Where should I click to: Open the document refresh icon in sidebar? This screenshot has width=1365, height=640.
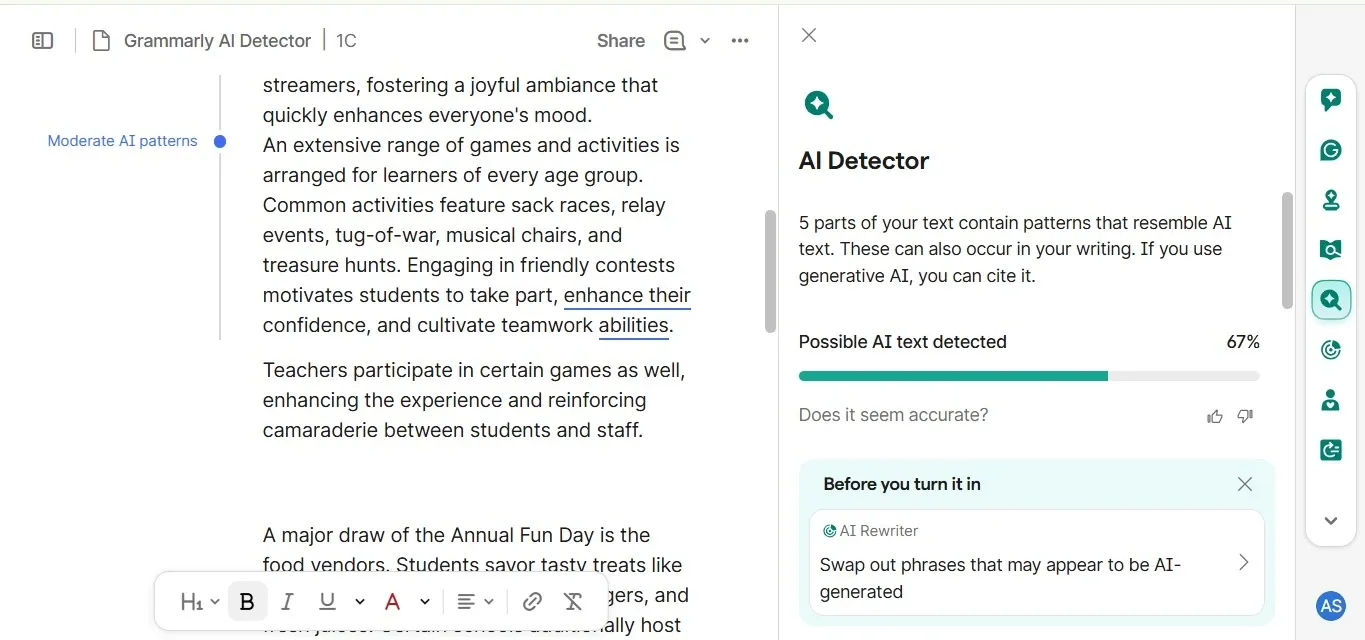click(1330, 450)
